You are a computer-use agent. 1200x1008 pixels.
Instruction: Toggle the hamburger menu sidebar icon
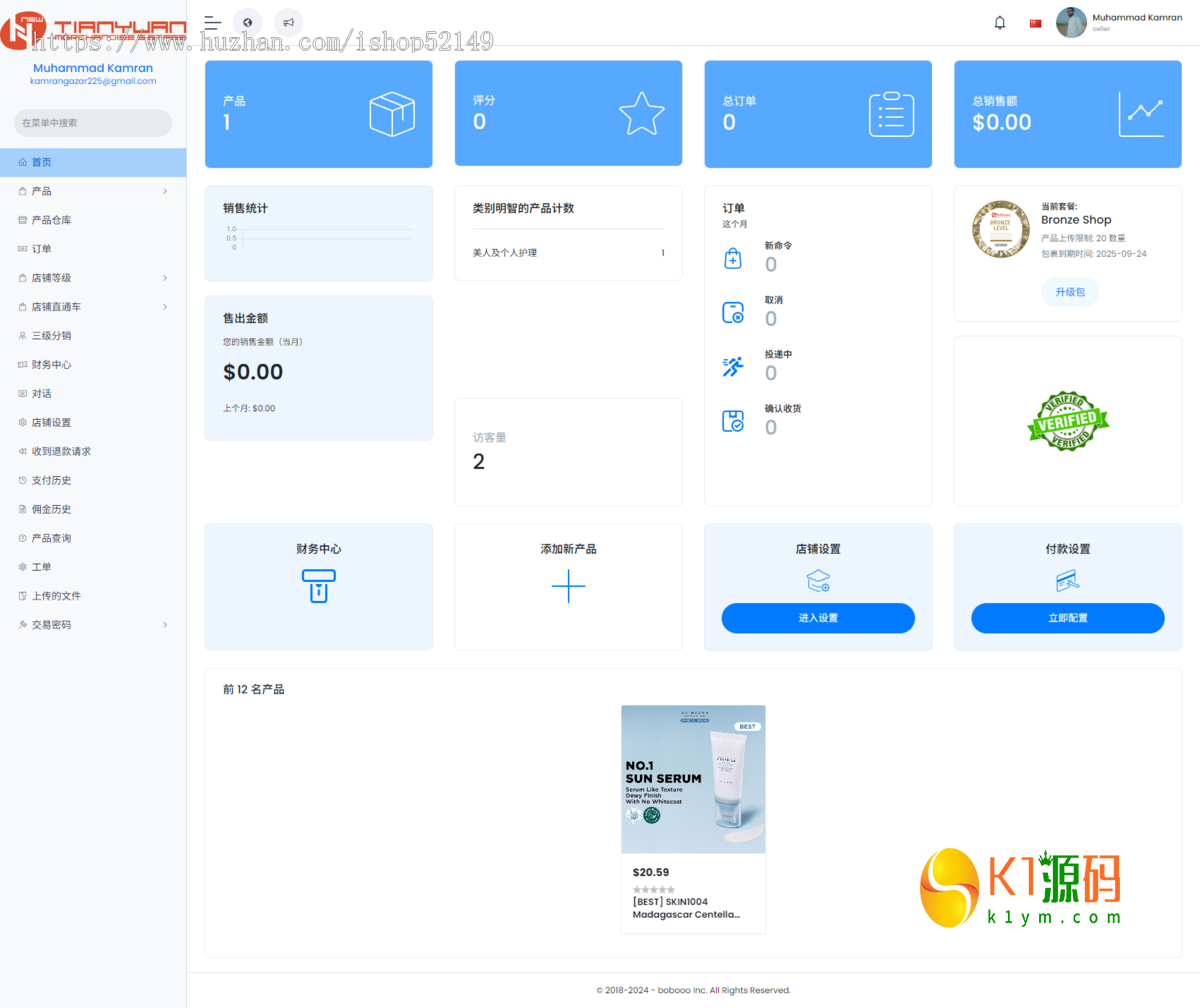click(x=212, y=22)
